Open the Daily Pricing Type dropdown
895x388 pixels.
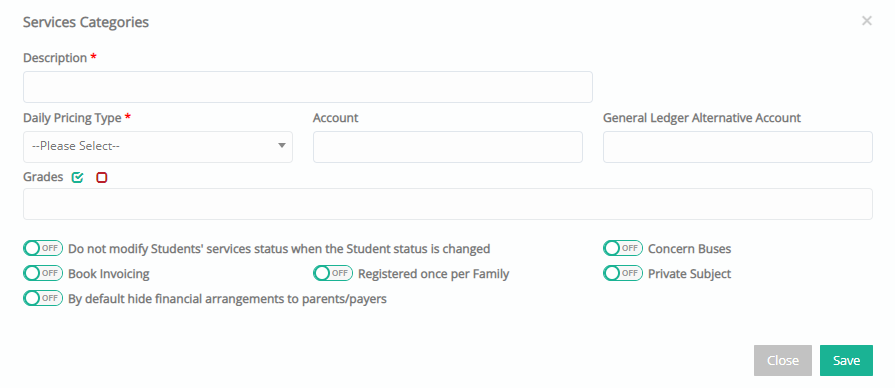pyautogui.click(x=158, y=147)
